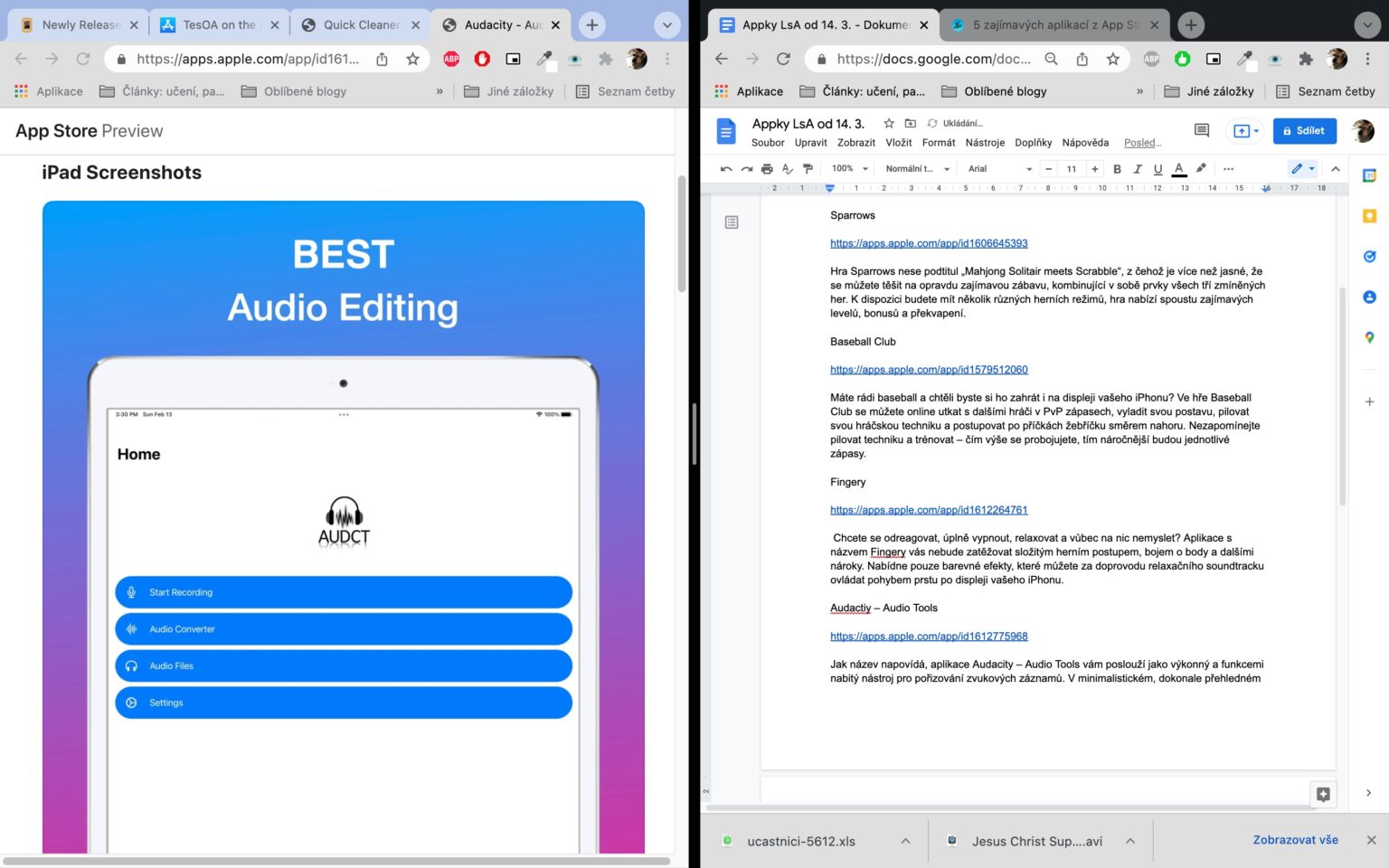Toggle underline formatting
Screen dimensions: 1389x868
pos(1157,169)
